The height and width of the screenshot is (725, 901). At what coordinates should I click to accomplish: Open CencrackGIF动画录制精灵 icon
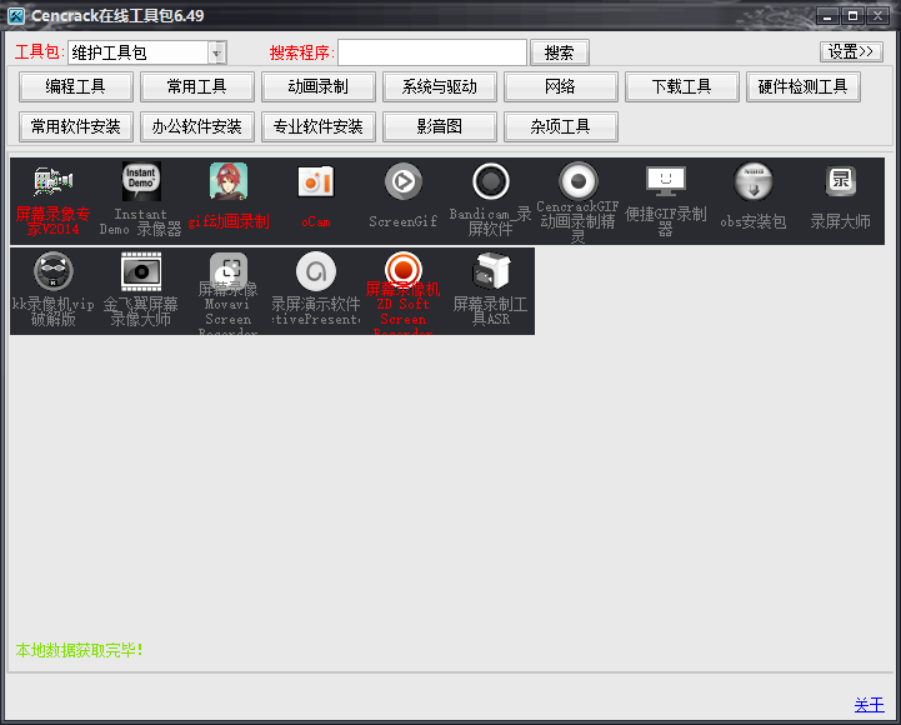(x=579, y=181)
